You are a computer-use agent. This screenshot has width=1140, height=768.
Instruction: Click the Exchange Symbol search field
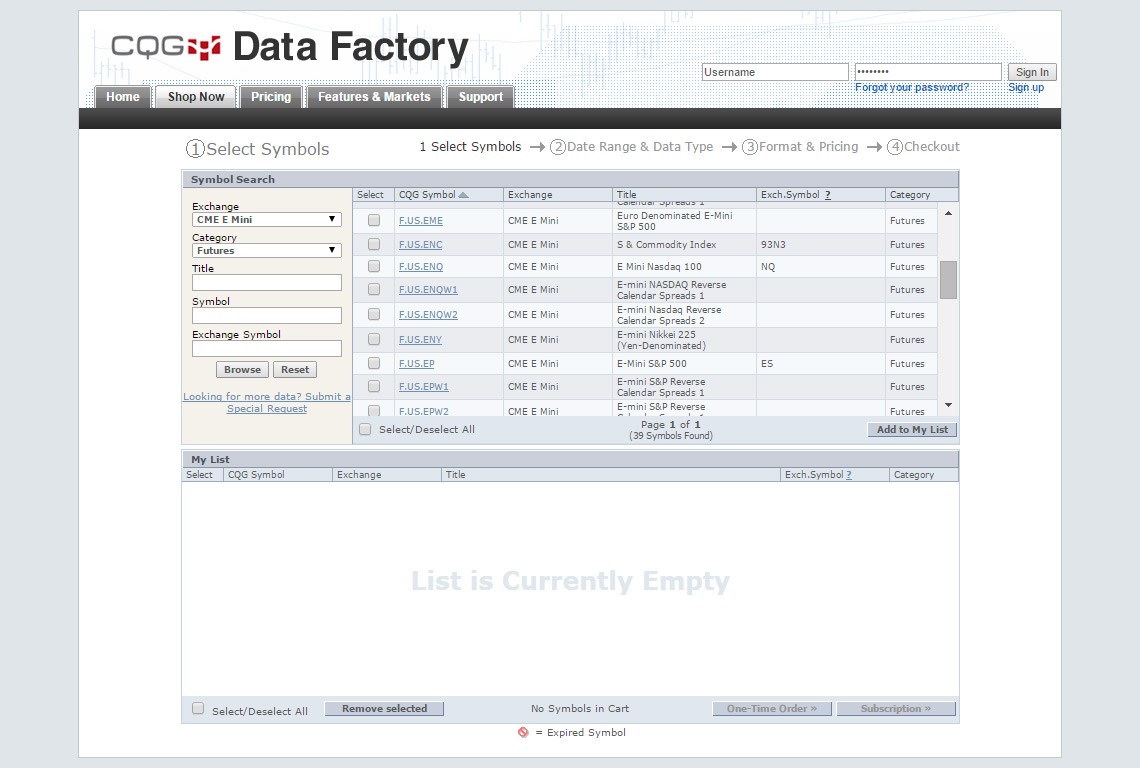coord(267,348)
